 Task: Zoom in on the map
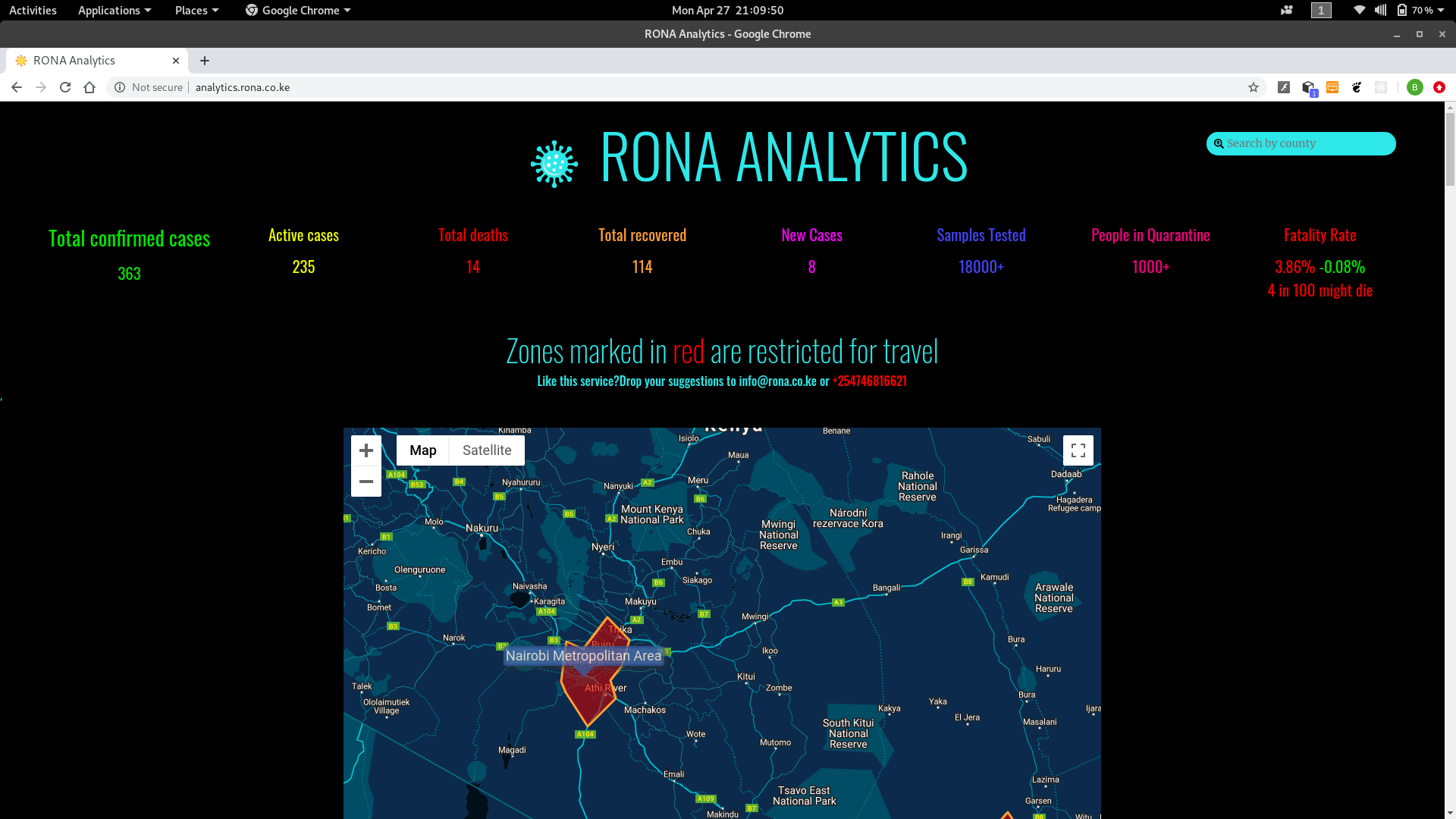click(366, 450)
